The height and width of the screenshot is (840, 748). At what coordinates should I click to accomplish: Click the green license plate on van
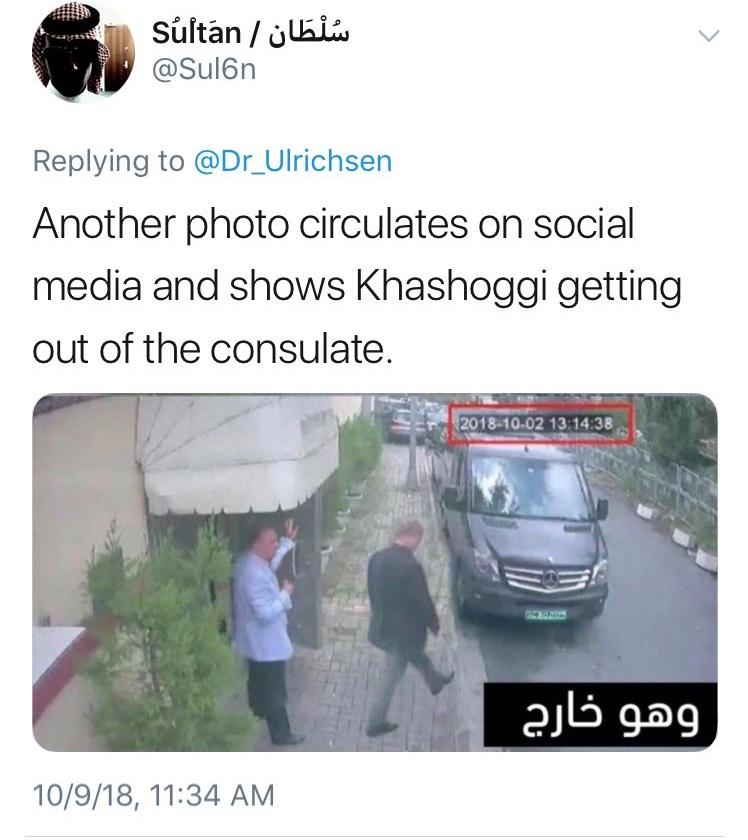pyautogui.click(x=545, y=614)
